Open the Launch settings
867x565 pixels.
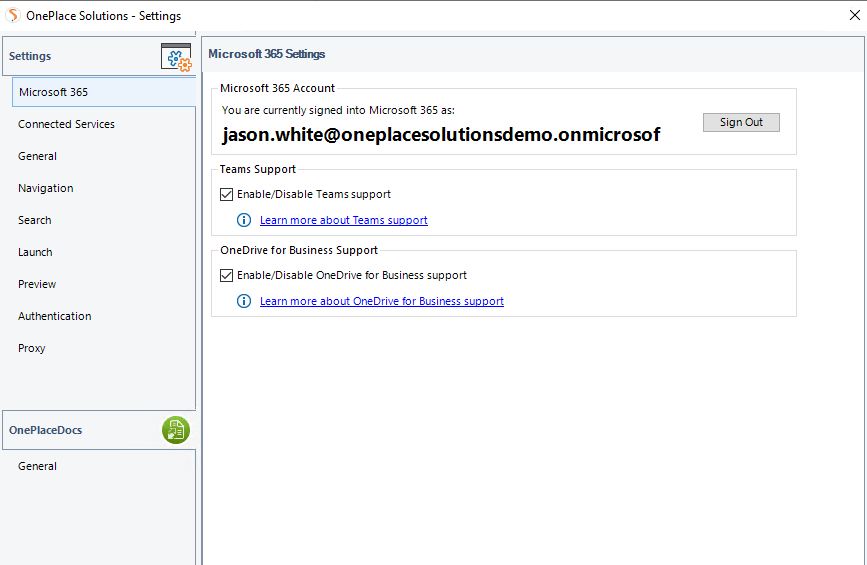click(35, 252)
